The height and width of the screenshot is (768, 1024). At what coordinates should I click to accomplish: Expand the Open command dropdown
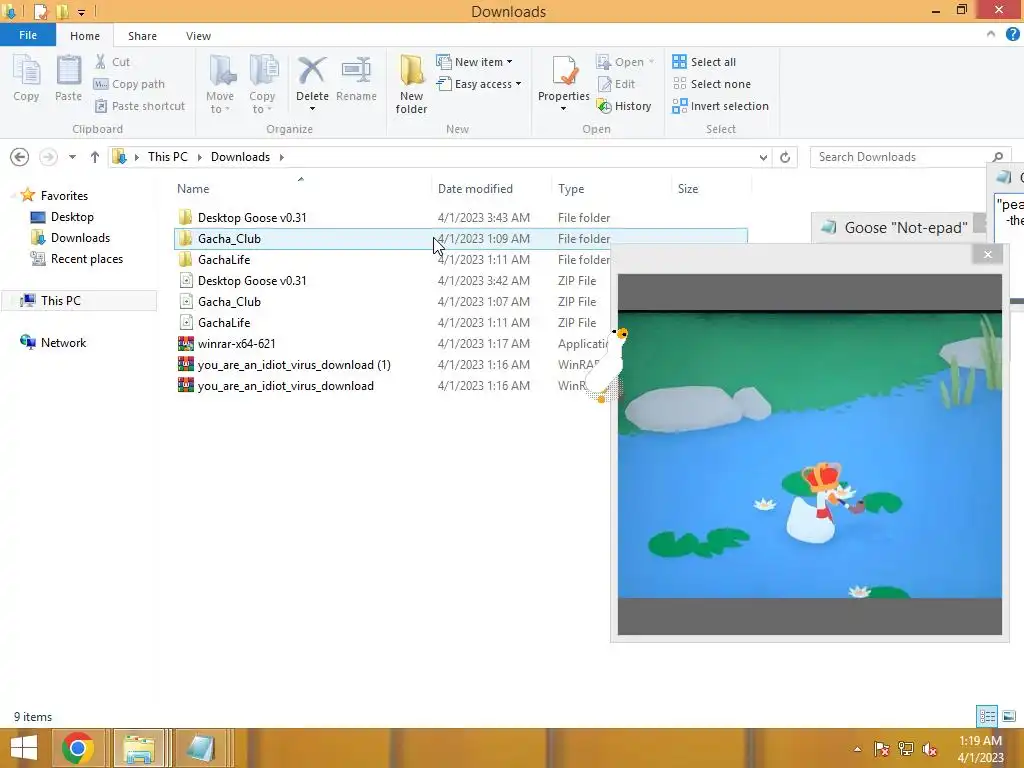(651, 62)
